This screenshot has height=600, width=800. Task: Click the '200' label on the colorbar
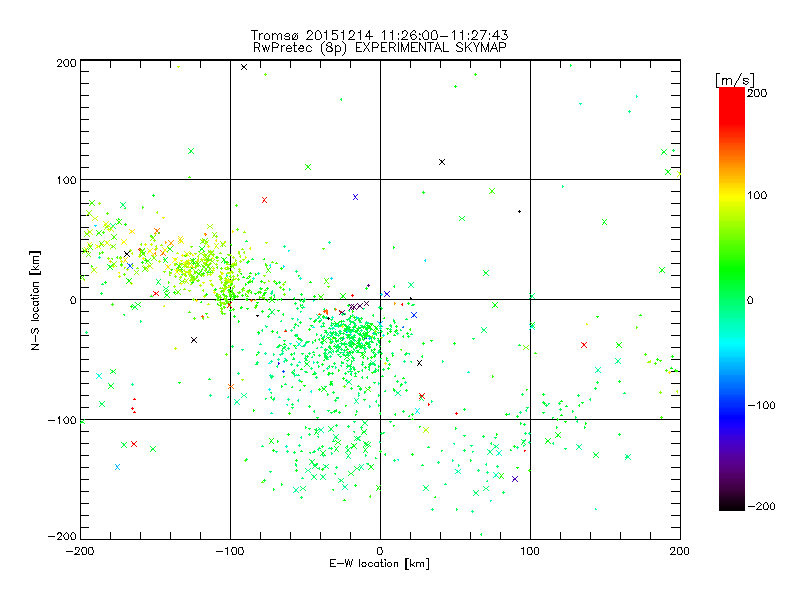point(757,93)
